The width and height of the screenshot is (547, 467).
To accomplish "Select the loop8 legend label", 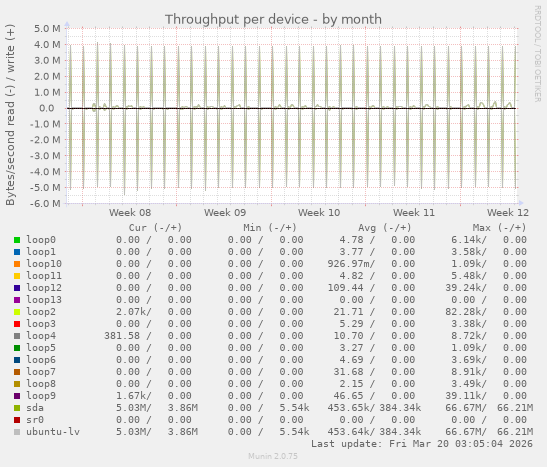I will (41, 384).
